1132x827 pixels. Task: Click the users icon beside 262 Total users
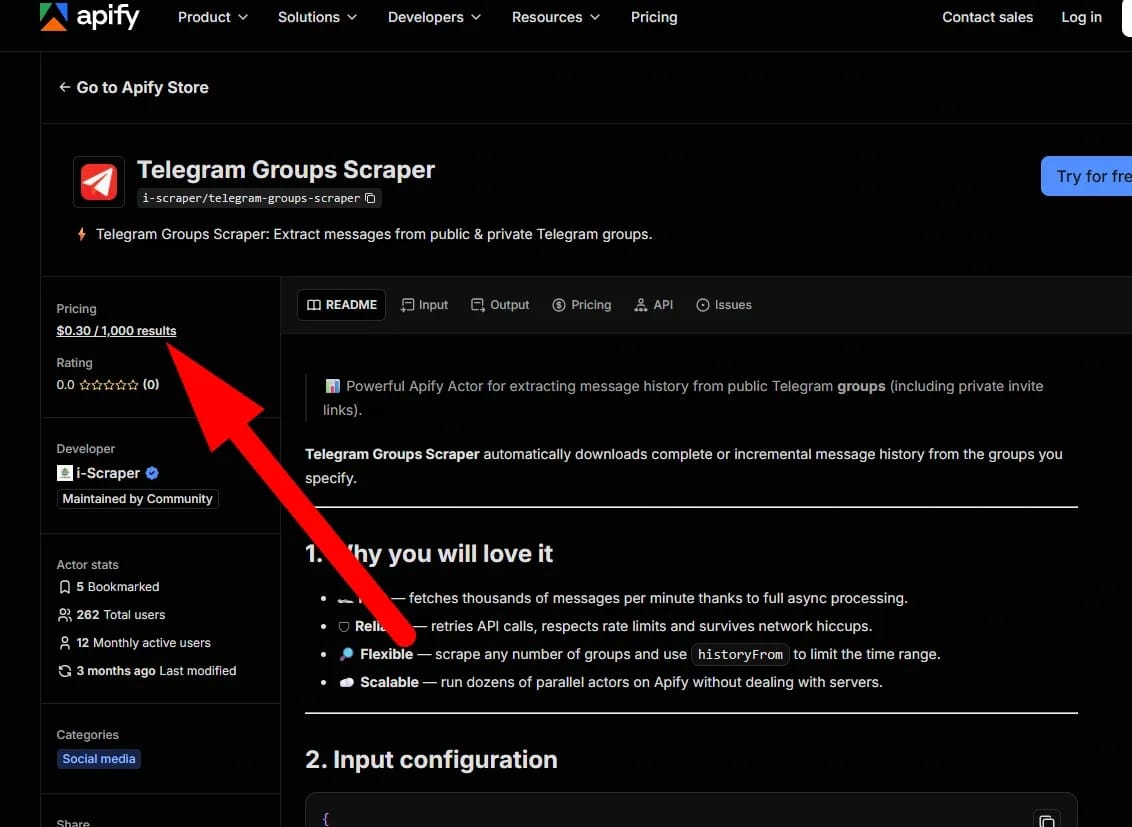(64, 615)
